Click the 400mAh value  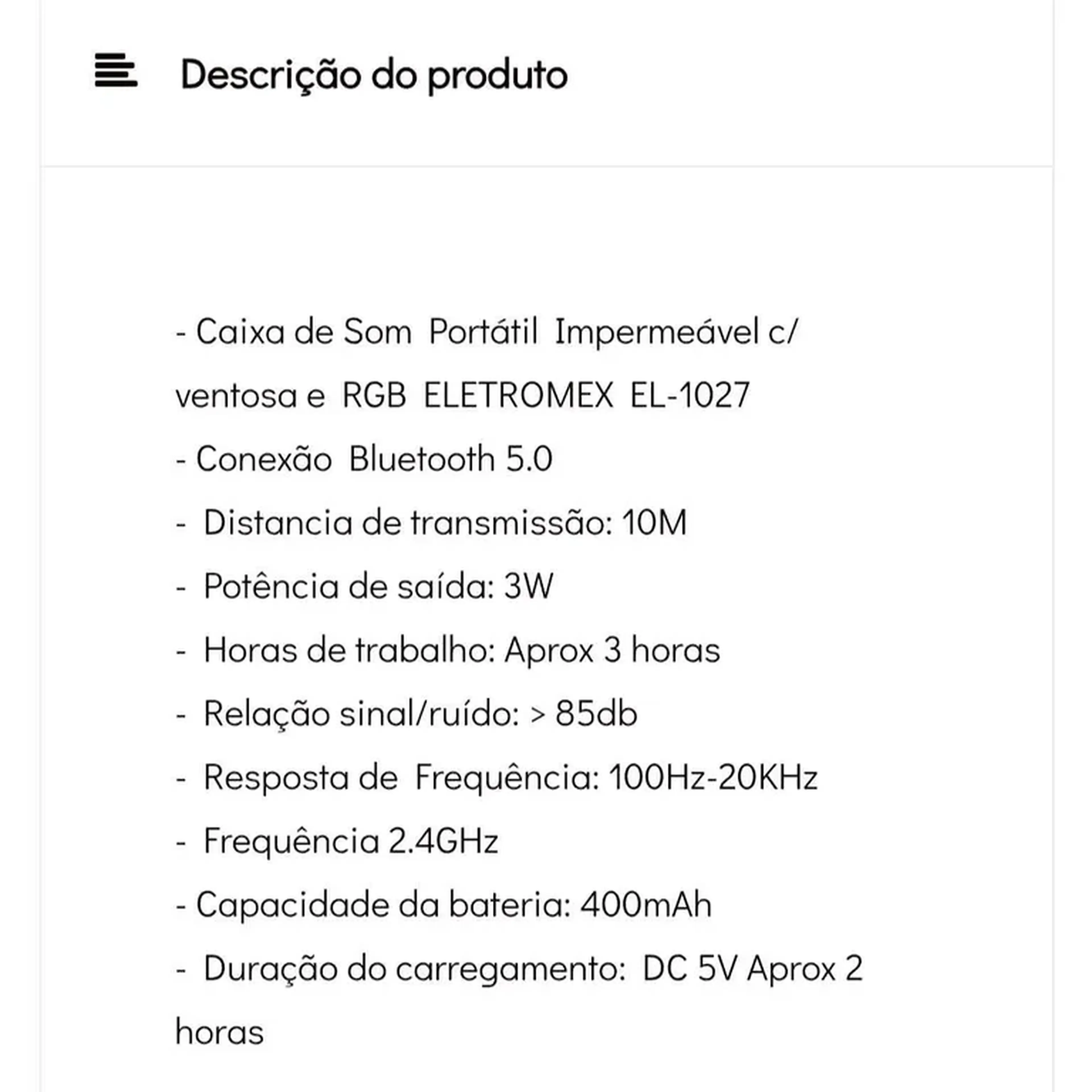pyautogui.click(x=646, y=905)
